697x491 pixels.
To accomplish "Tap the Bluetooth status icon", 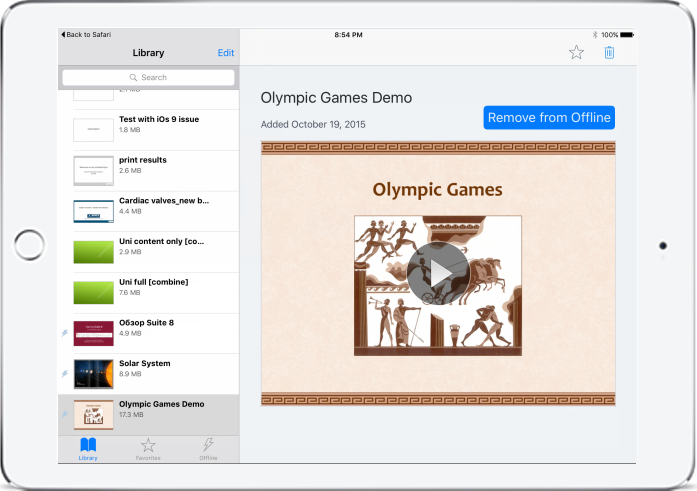I will (595, 35).
